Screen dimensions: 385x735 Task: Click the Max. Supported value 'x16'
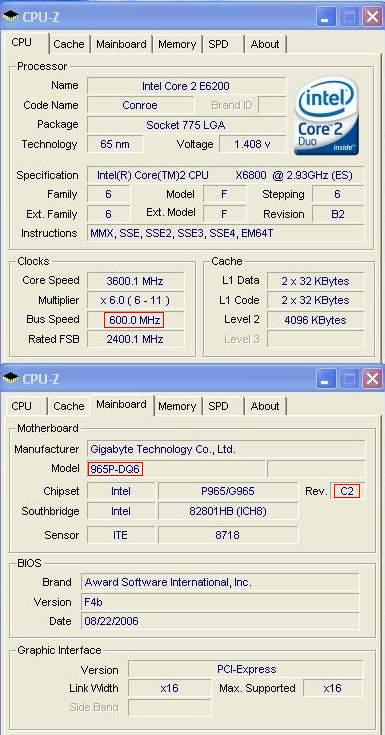coord(333,689)
